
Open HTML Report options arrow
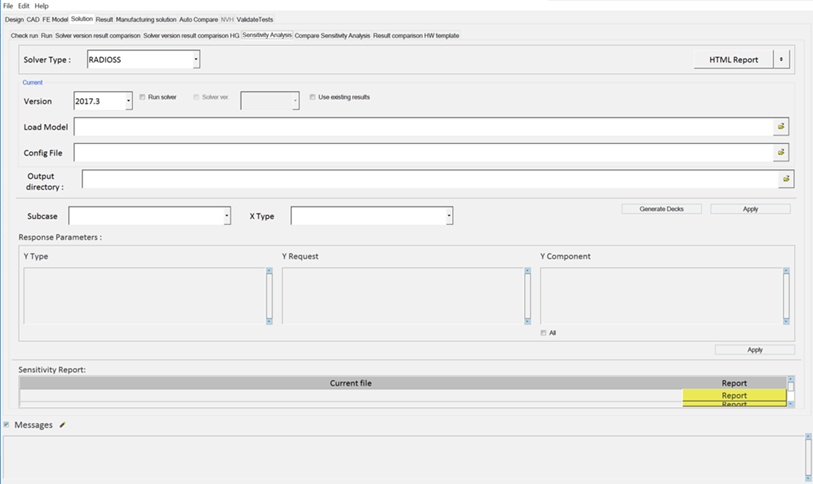(x=781, y=60)
